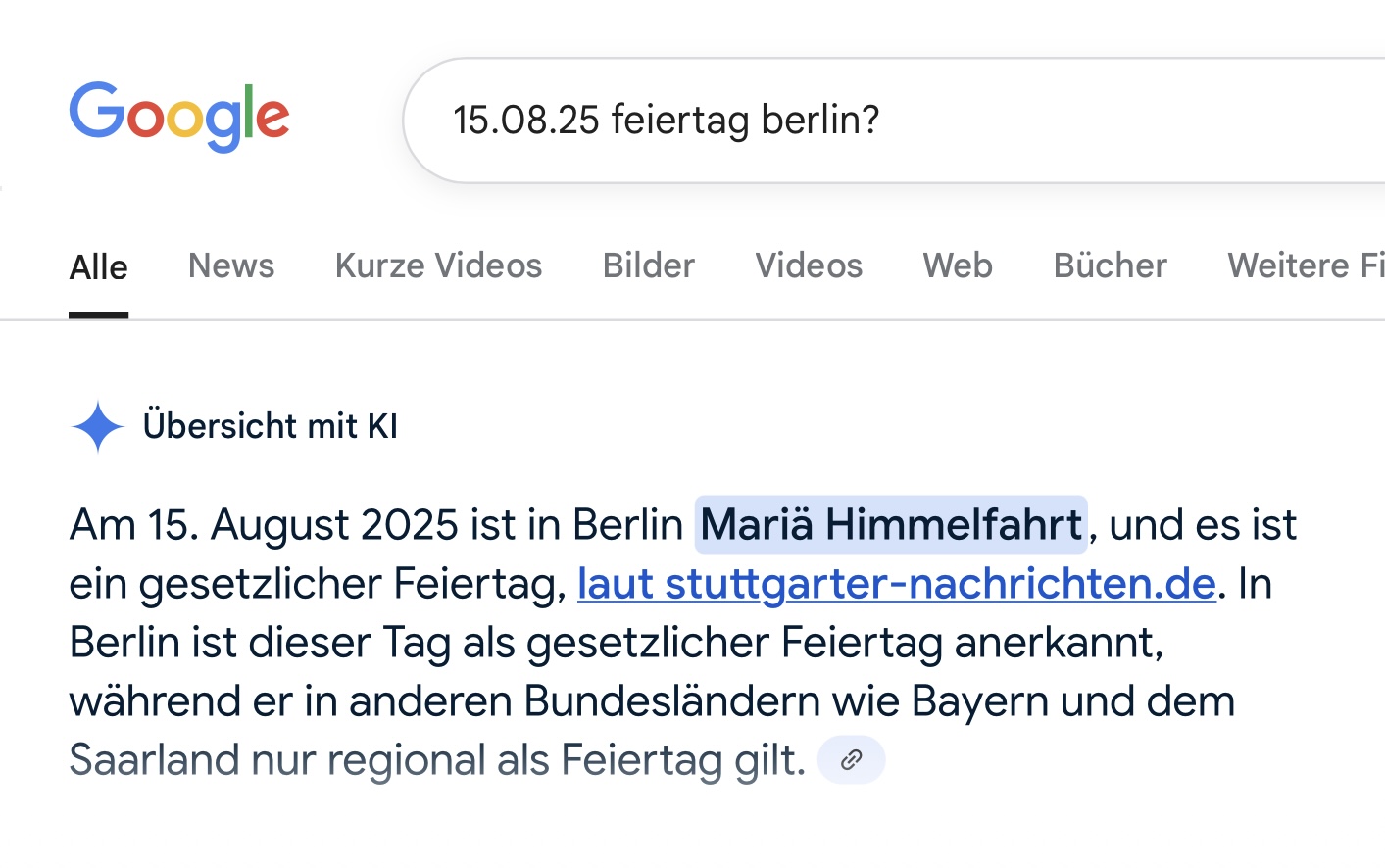Select the Bücher tab
Image resolution: width=1385 pixels, height=868 pixels.
tap(1111, 265)
